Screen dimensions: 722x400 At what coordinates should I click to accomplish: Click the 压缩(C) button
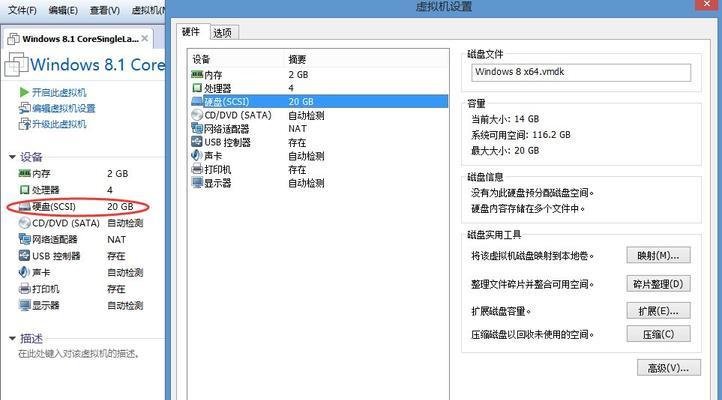[x=658, y=334]
